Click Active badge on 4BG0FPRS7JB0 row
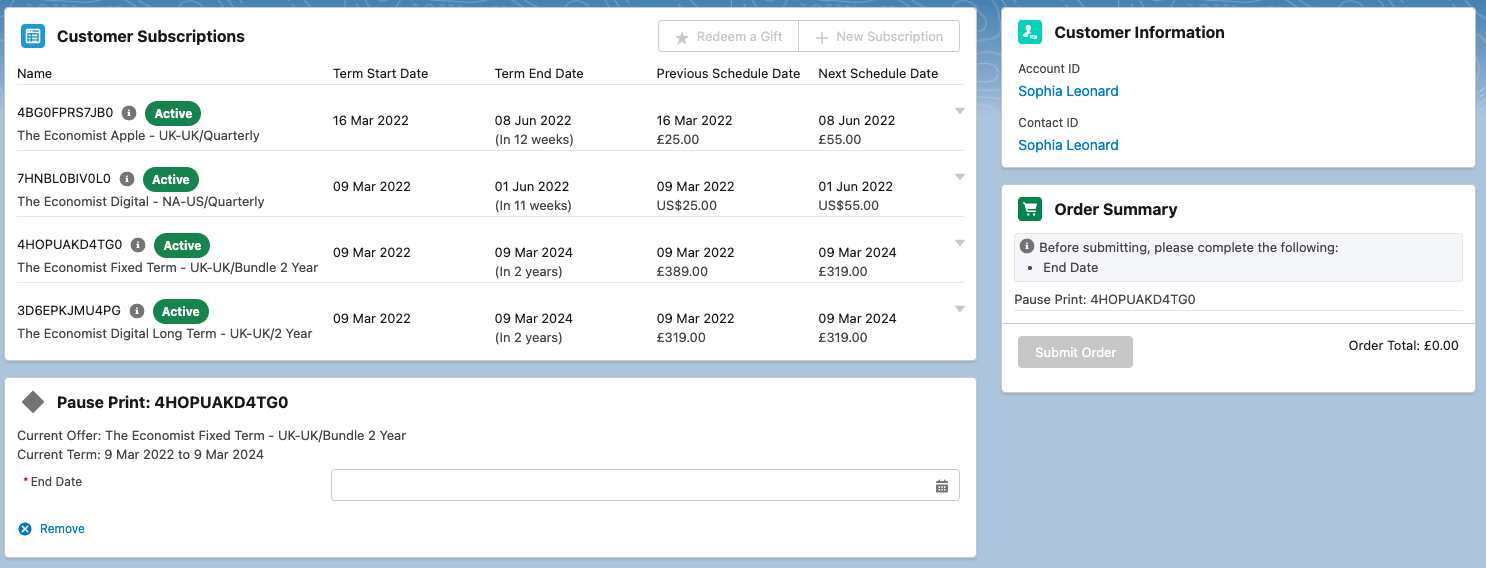Viewport: 1486px width, 568px height. 173,113
